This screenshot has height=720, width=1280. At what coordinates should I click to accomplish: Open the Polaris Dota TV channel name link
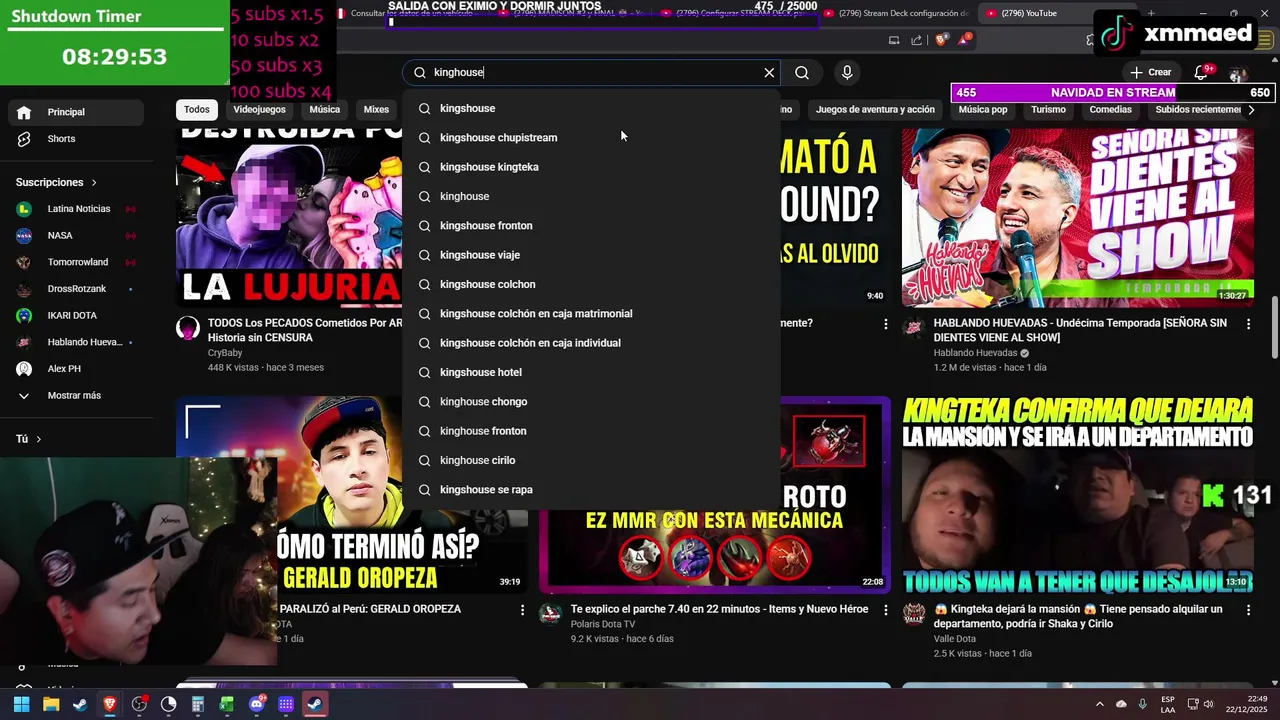coord(603,624)
